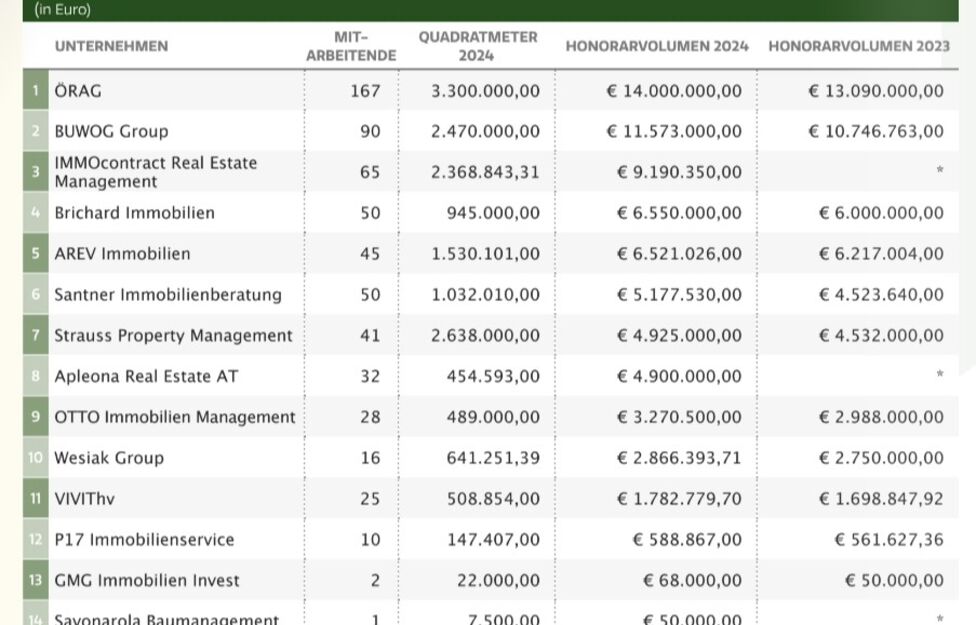Click the HONORARVOLUMEN 2024 column header

(657, 46)
